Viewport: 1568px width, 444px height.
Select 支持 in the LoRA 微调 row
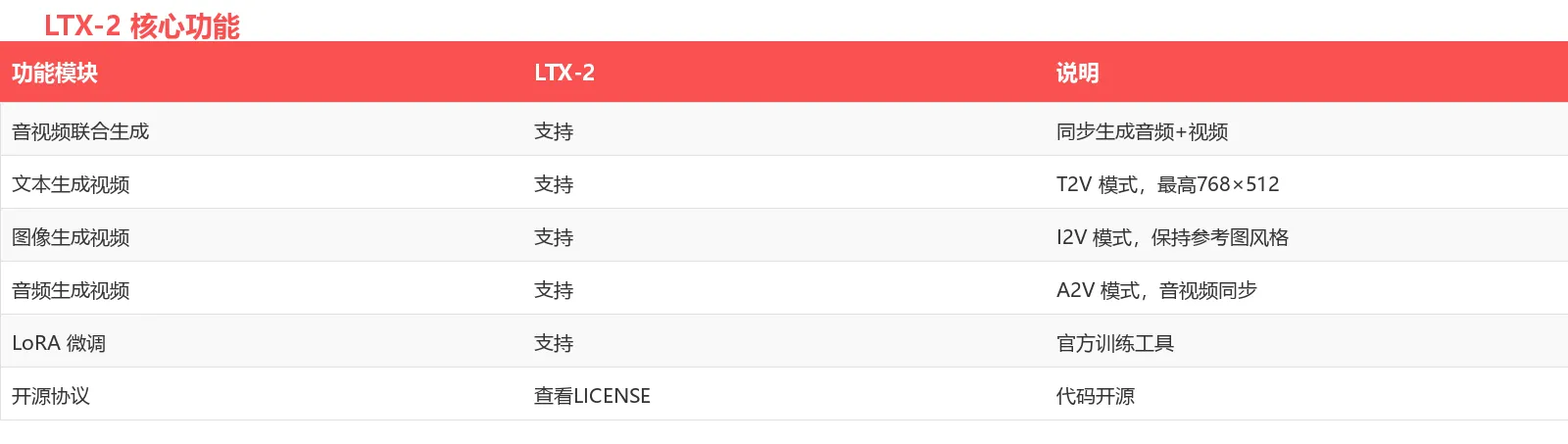[554, 343]
